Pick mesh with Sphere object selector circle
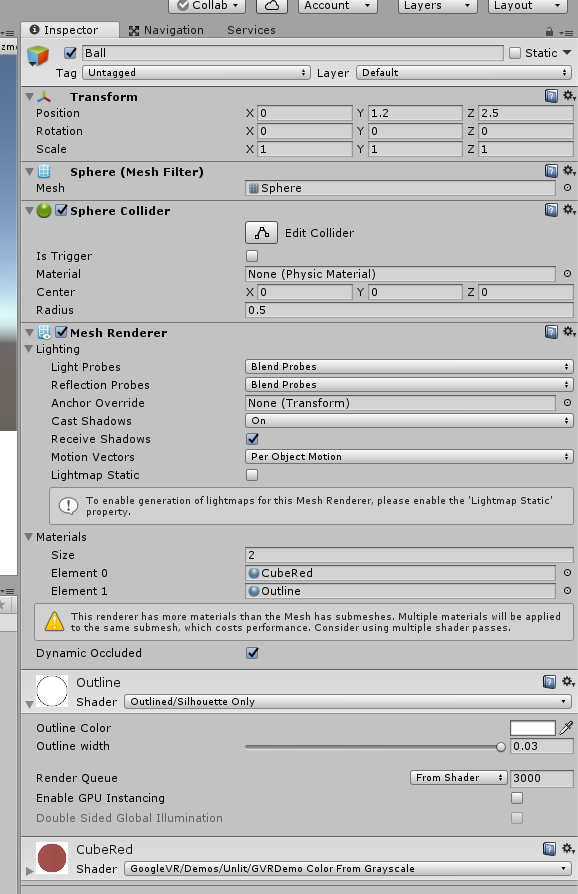This screenshot has height=894, width=578. pyautogui.click(x=567, y=188)
